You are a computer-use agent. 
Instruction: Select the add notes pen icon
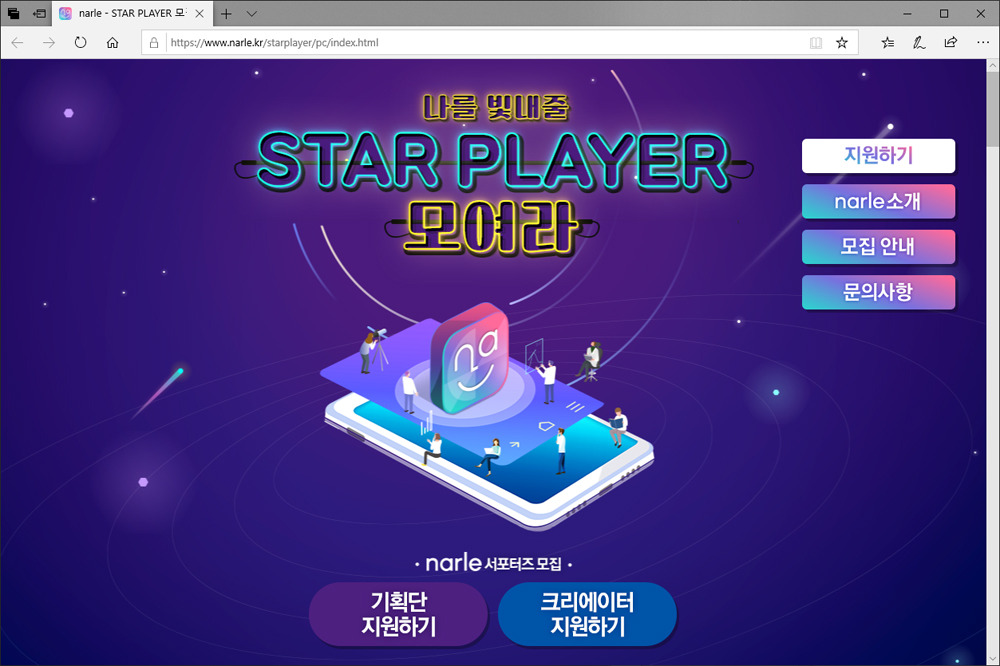tap(919, 43)
